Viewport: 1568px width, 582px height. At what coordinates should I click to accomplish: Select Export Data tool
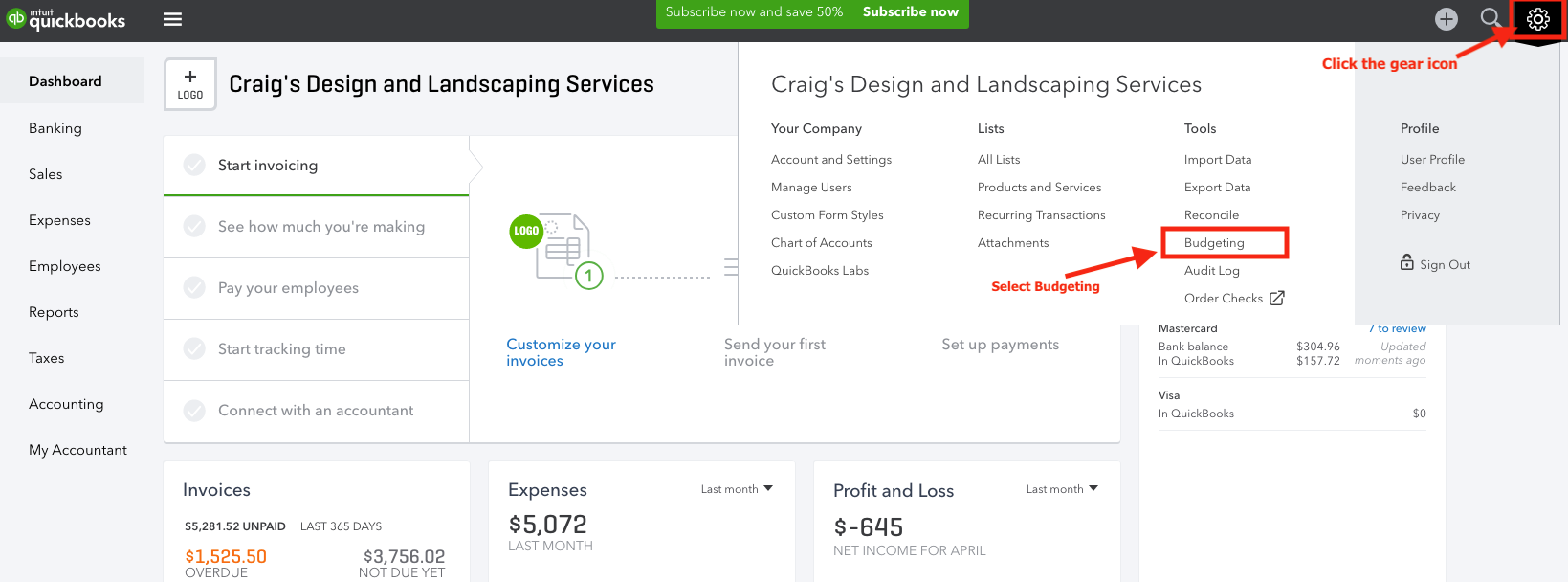click(x=1217, y=187)
